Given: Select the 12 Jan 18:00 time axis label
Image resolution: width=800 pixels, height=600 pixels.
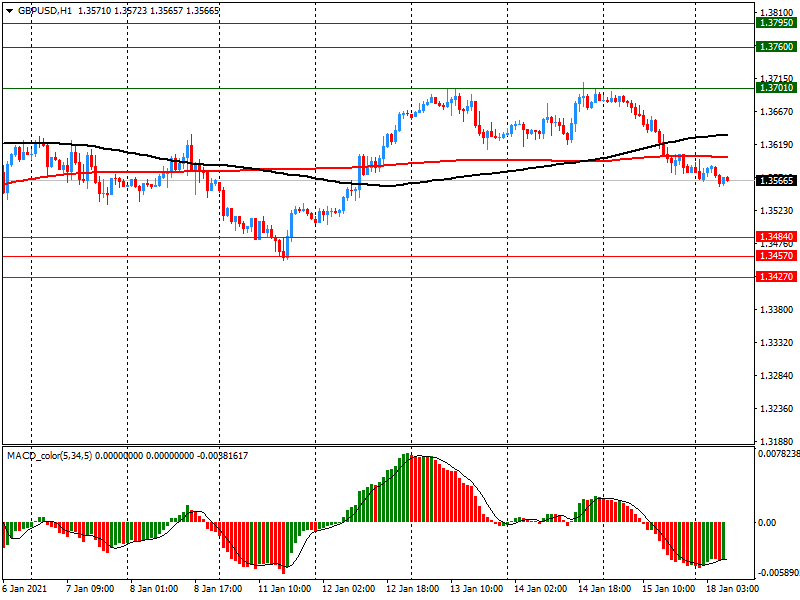Looking at the screenshot, I should point(412,589).
